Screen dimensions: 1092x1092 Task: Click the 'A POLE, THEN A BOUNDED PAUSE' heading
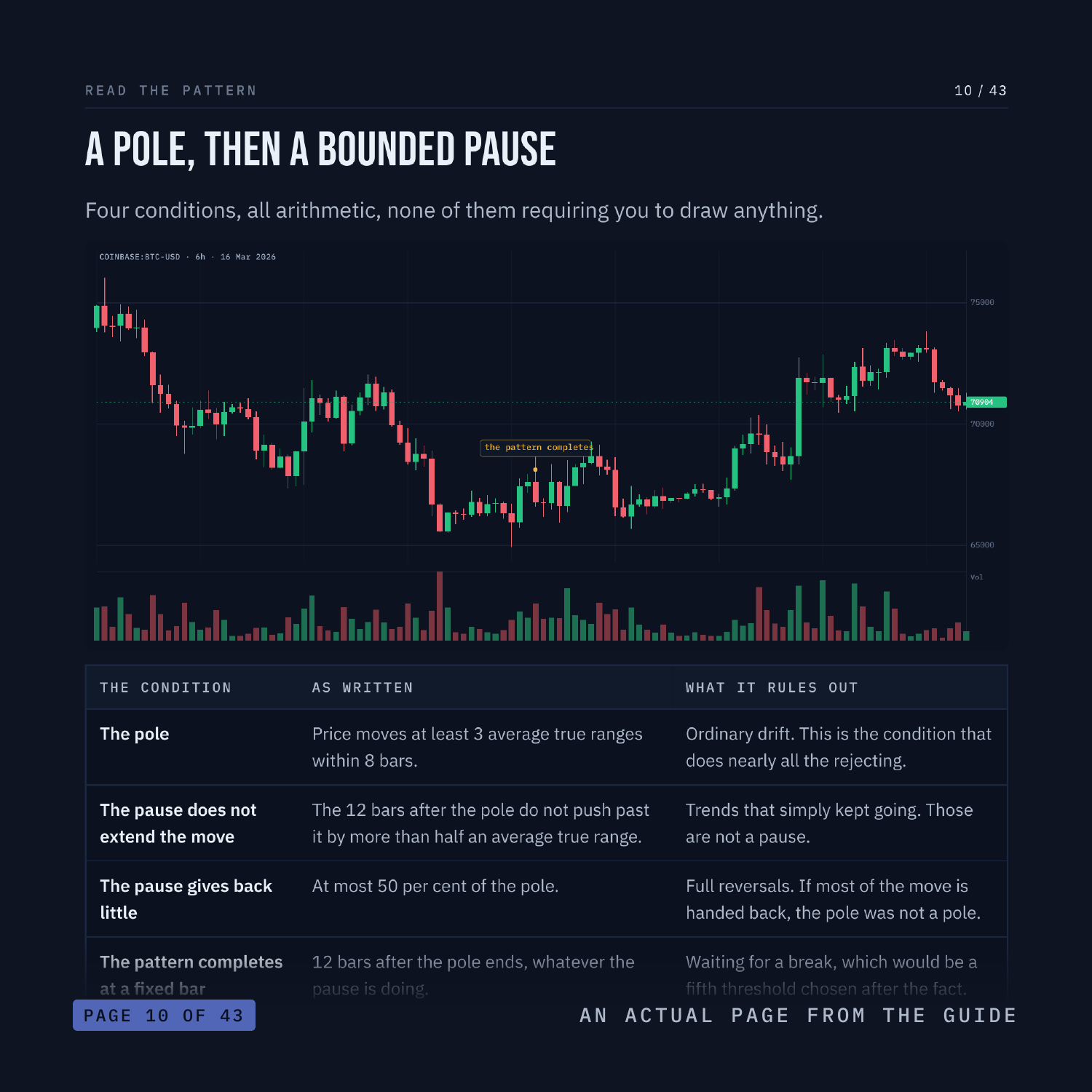pyautogui.click(x=320, y=149)
